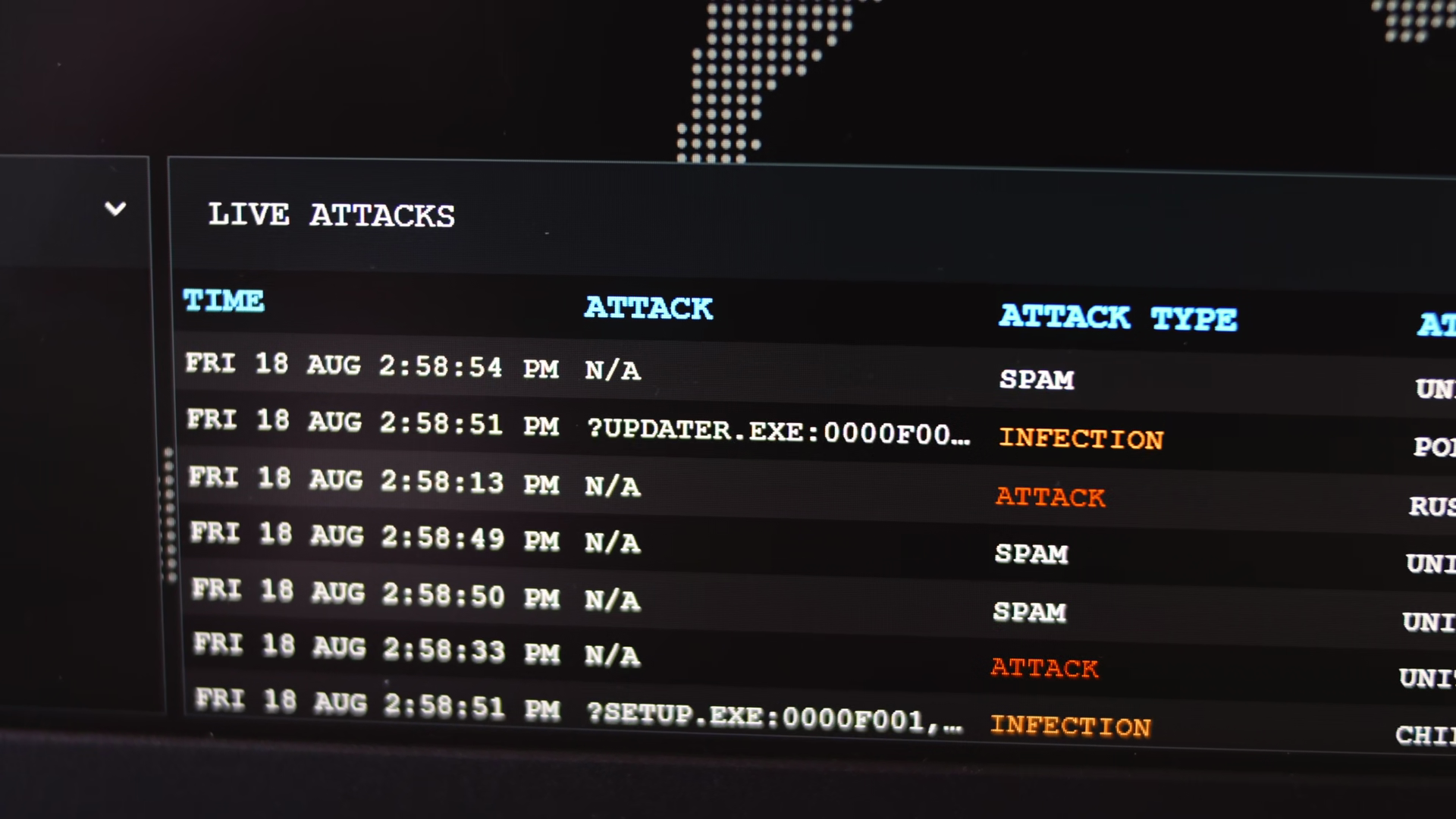The height and width of the screenshot is (819, 1456).
Task: Select the row timestamped 2:58:13 PM
Action: (x=374, y=481)
